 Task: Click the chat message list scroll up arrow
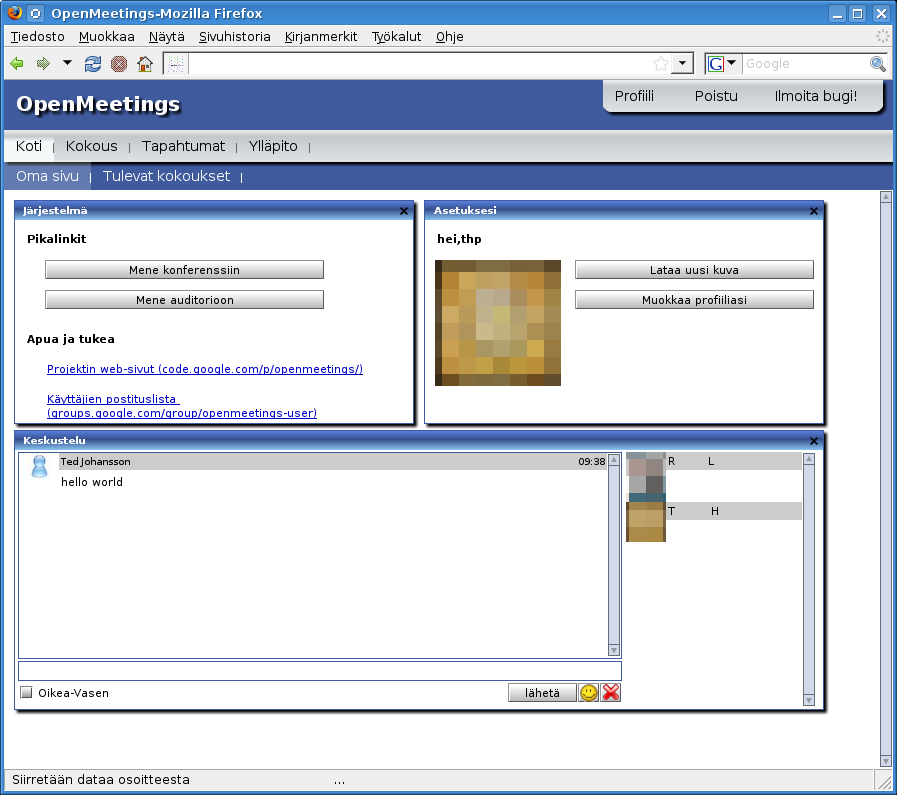pos(614,460)
